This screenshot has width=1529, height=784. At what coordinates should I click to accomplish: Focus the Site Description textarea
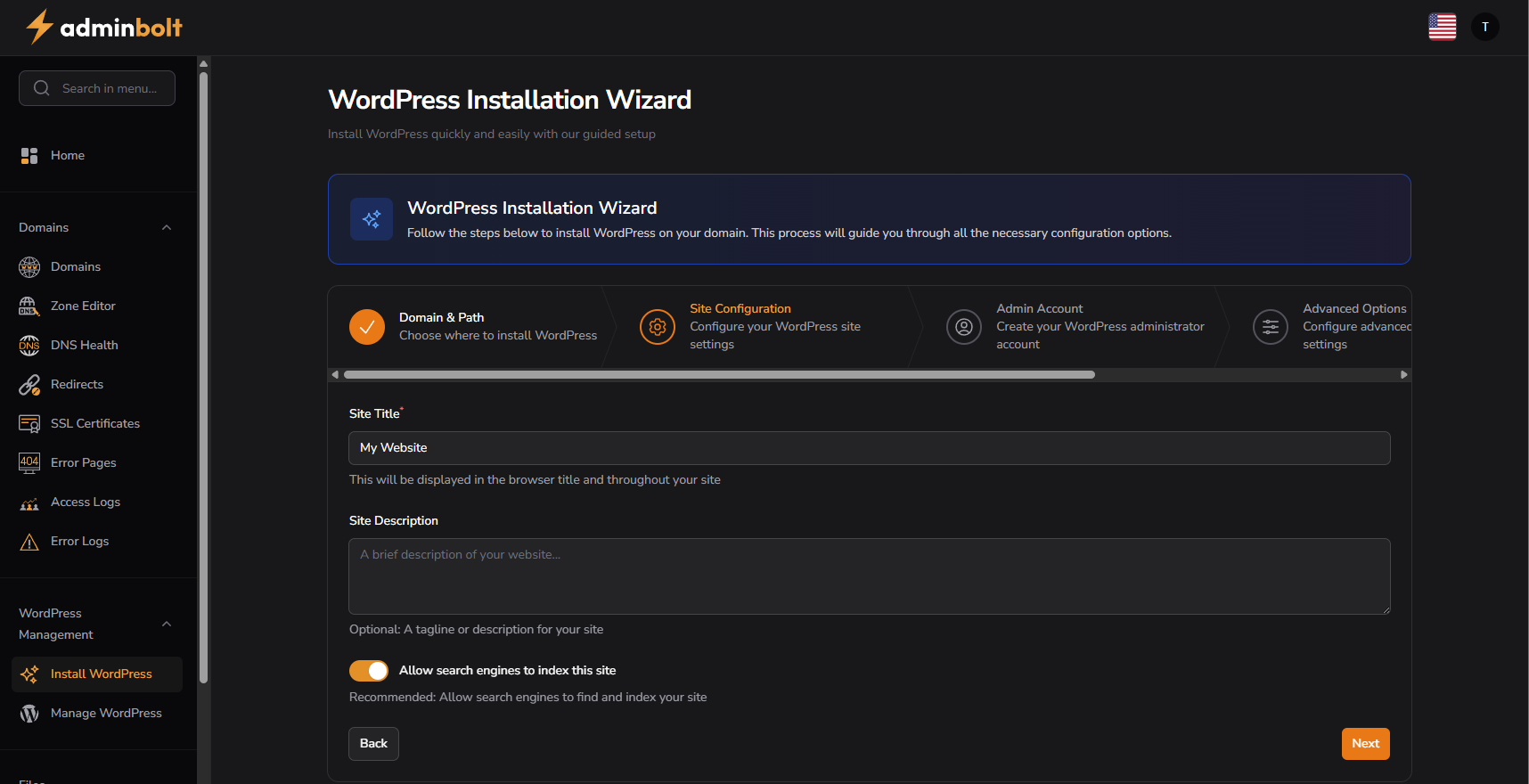click(870, 576)
